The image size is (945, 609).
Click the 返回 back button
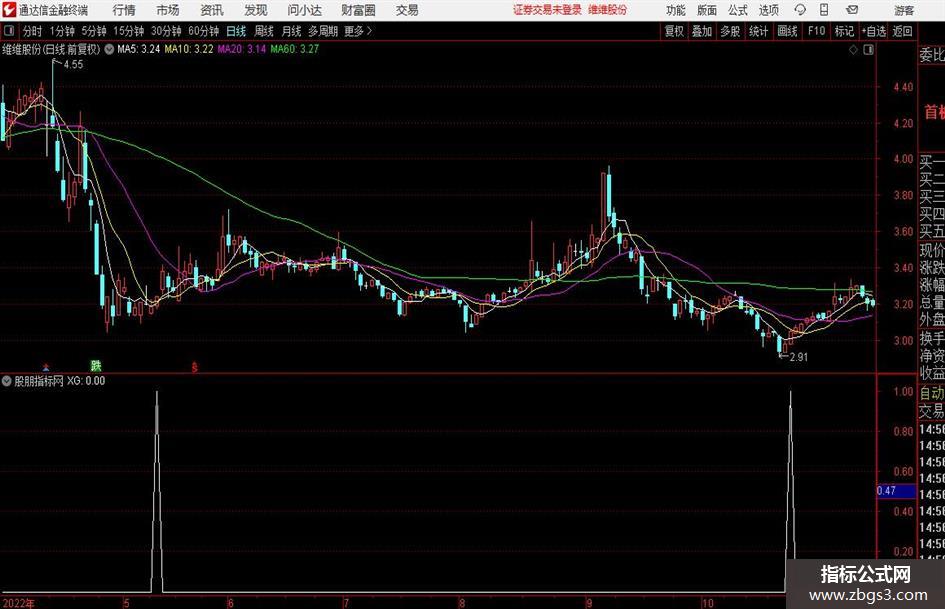point(902,31)
